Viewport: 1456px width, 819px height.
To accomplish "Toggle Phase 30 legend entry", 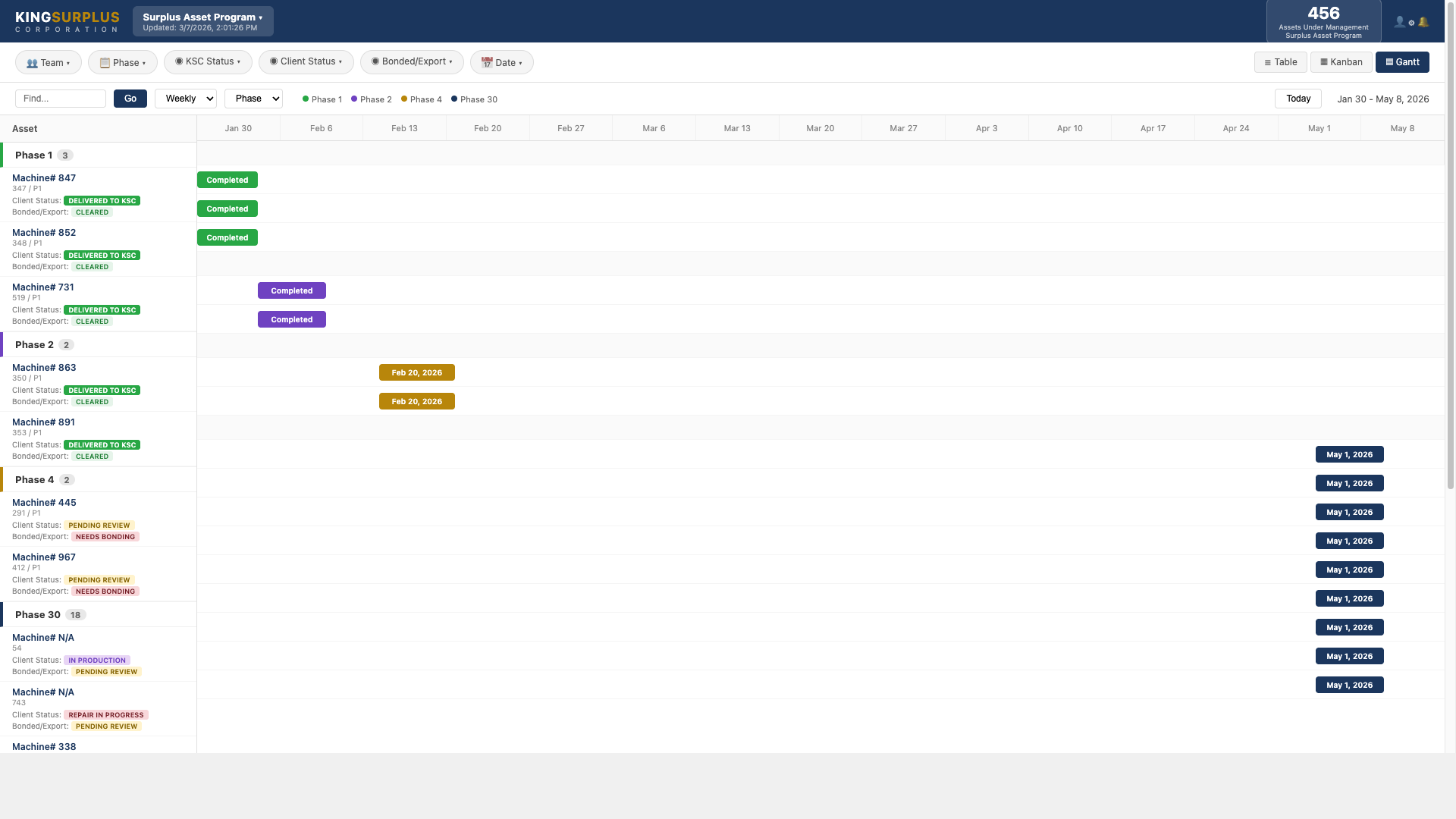I will [474, 99].
